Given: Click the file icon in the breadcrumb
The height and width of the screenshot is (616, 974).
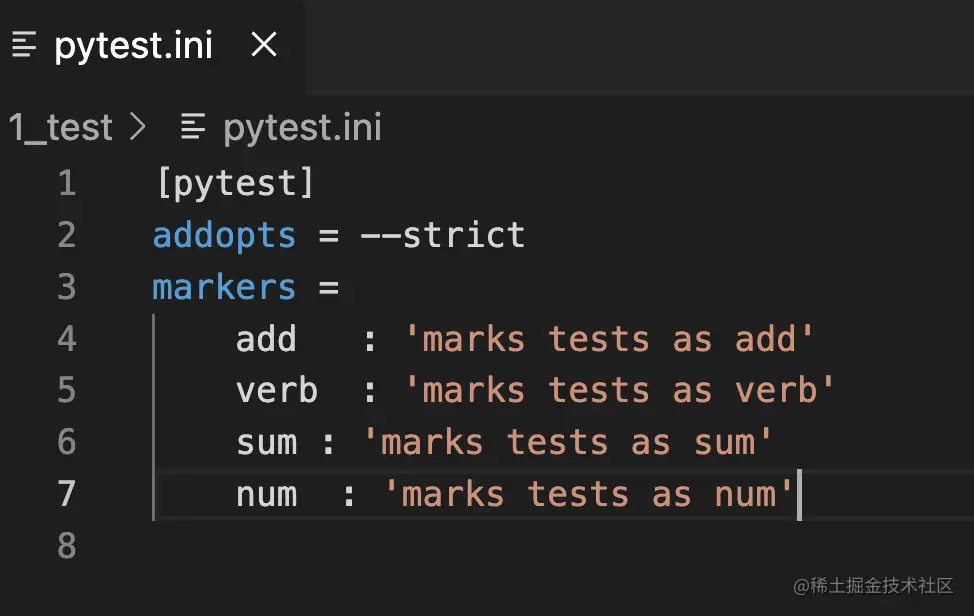Looking at the screenshot, I should pyautogui.click(x=193, y=128).
